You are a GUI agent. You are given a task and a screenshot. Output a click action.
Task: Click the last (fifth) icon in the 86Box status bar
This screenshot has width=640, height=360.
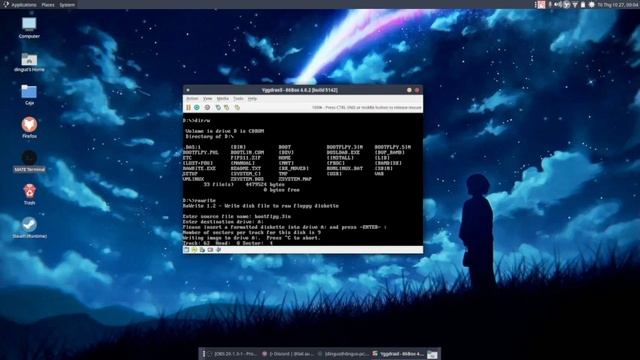coord(218,249)
